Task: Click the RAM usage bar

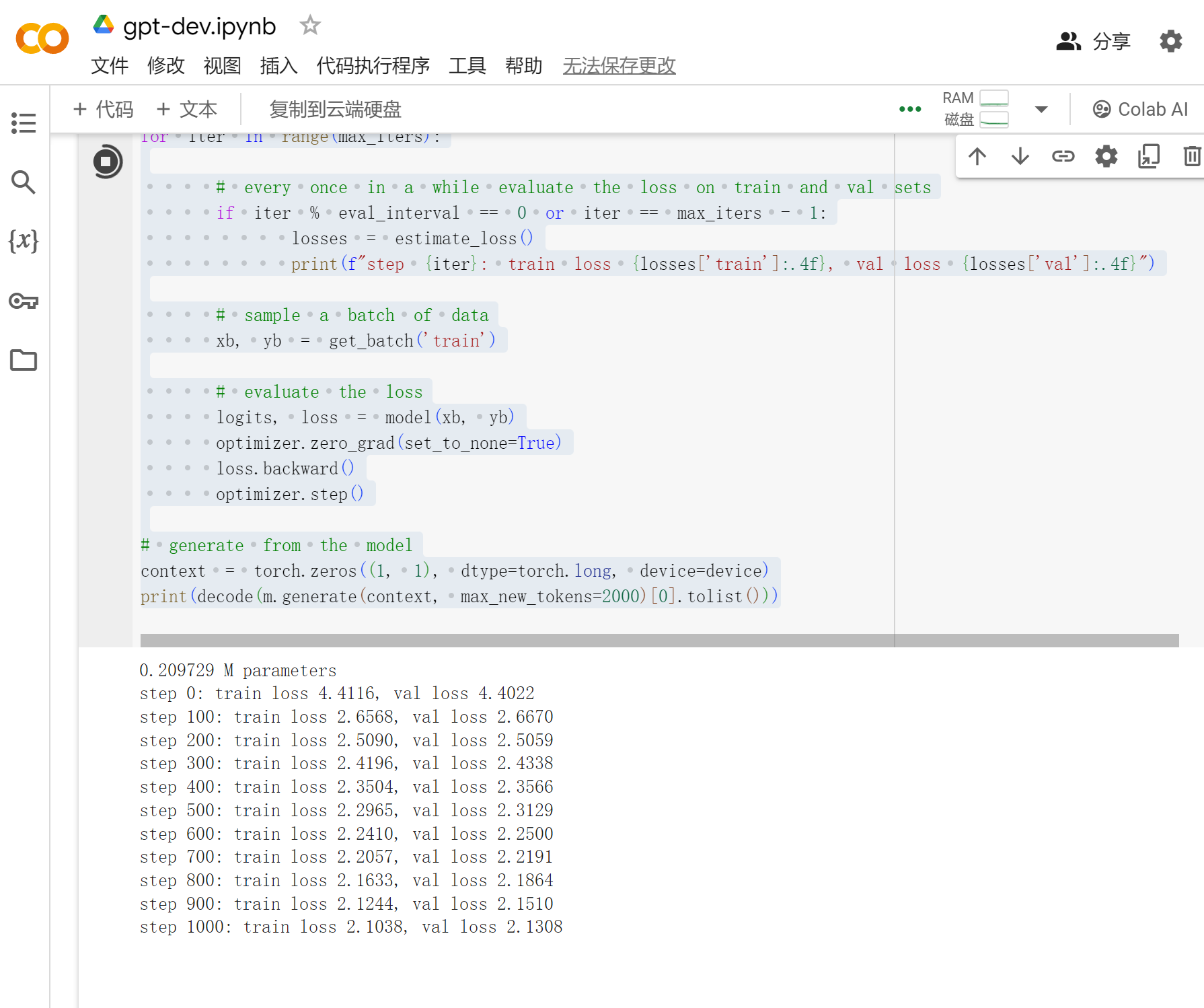Action: point(994,98)
